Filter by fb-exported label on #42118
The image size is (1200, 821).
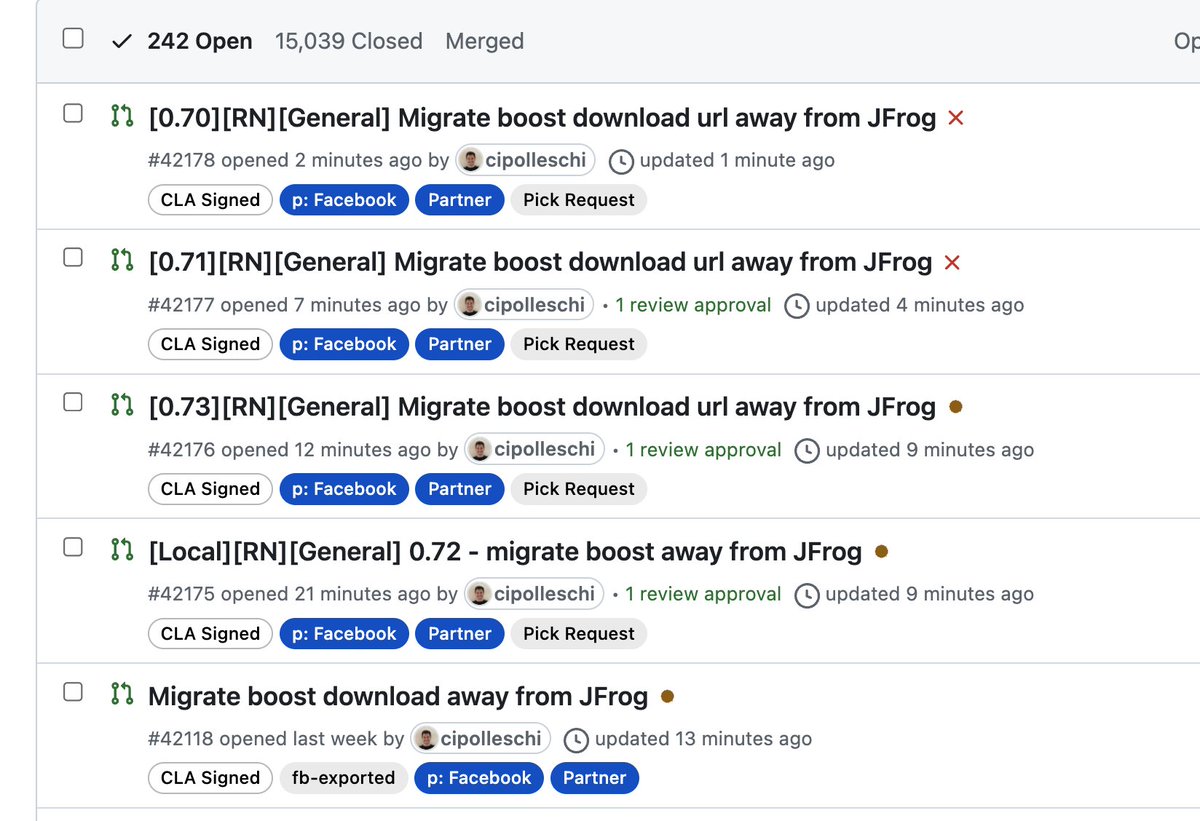(343, 778)
